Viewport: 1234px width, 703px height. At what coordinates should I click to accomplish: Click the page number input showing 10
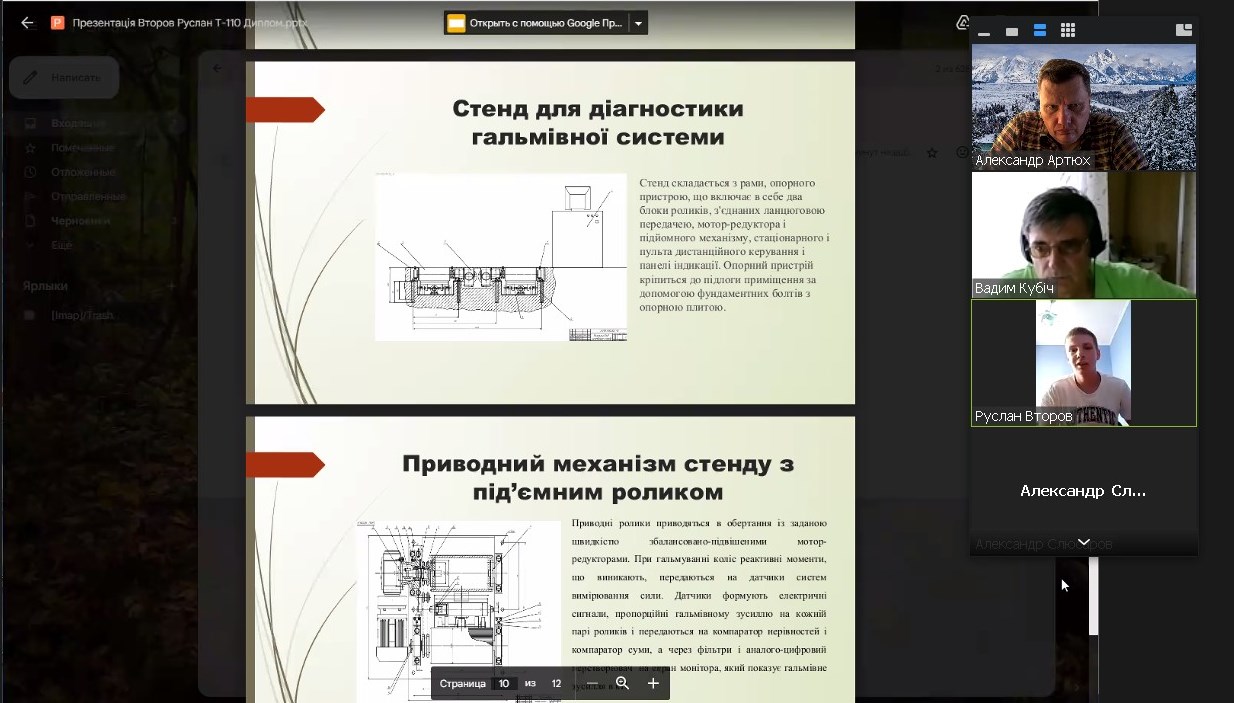(504, 683)
